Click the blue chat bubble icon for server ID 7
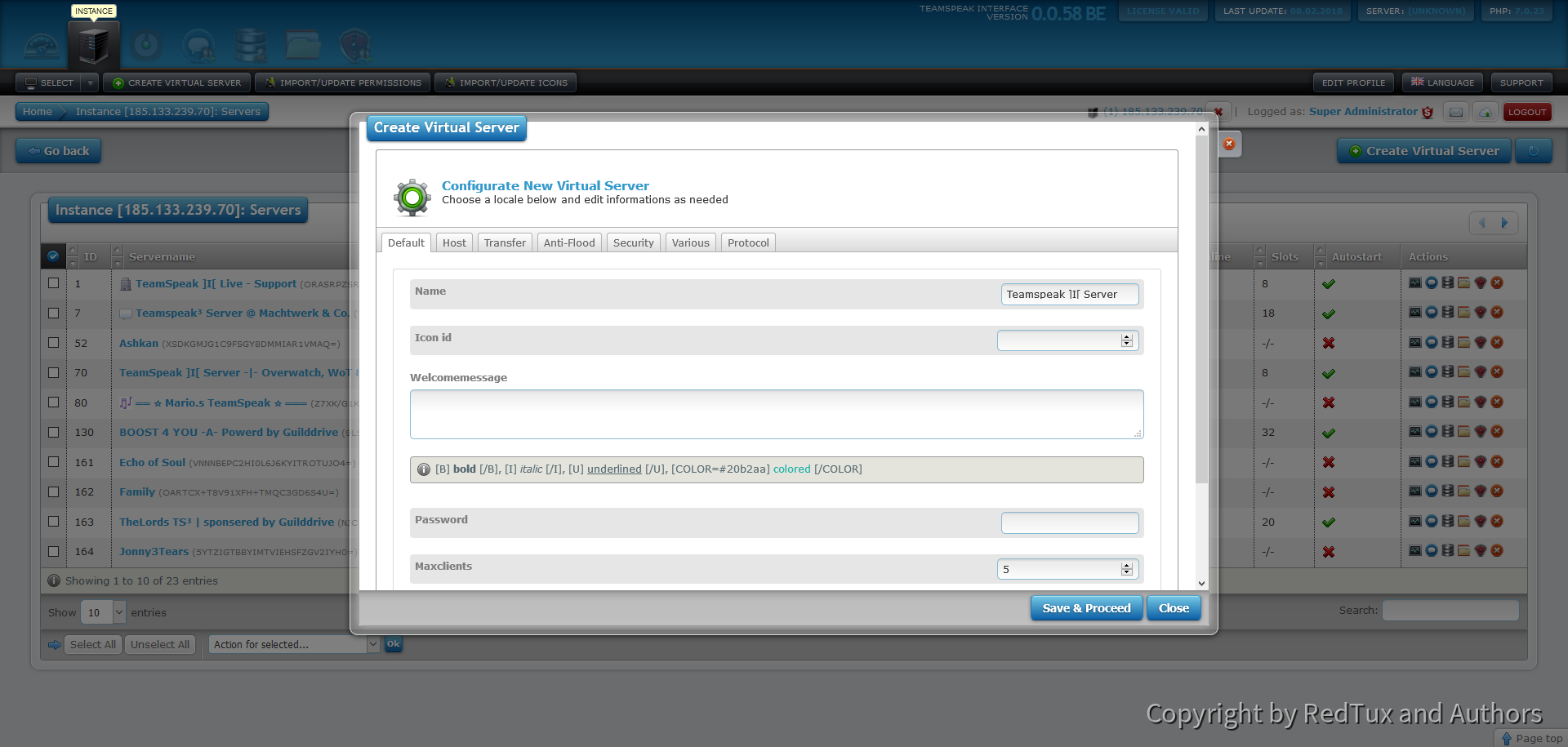This screenshot has width=1568, height=747. pyautogui.click(x=1432, y=313)
